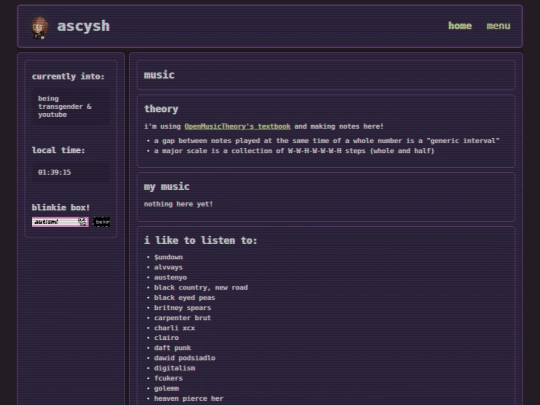Click 'black country, new road' list item
Screen dimensions: 540x405
[201, 288]
